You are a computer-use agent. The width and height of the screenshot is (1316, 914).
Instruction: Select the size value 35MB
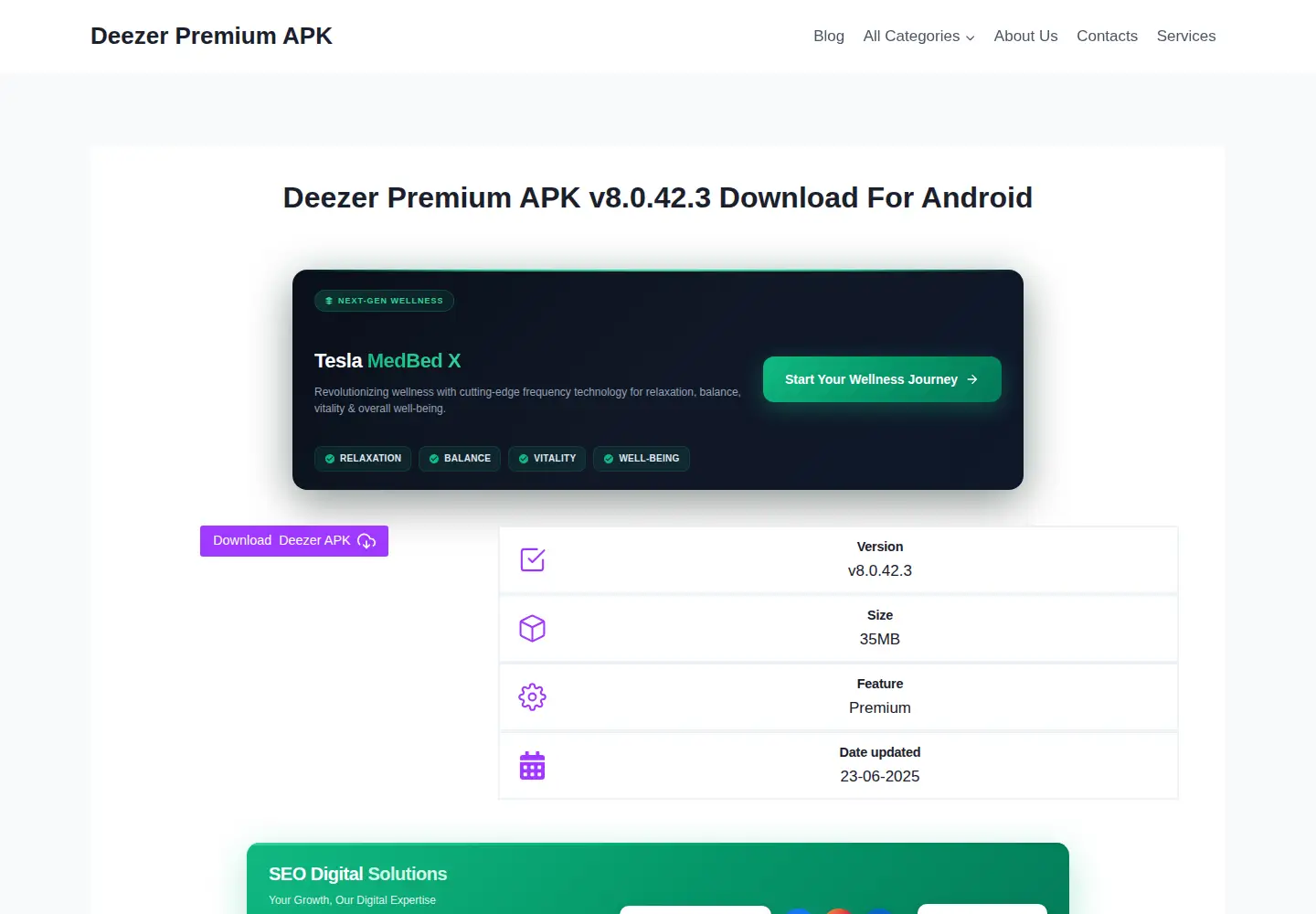880,639
